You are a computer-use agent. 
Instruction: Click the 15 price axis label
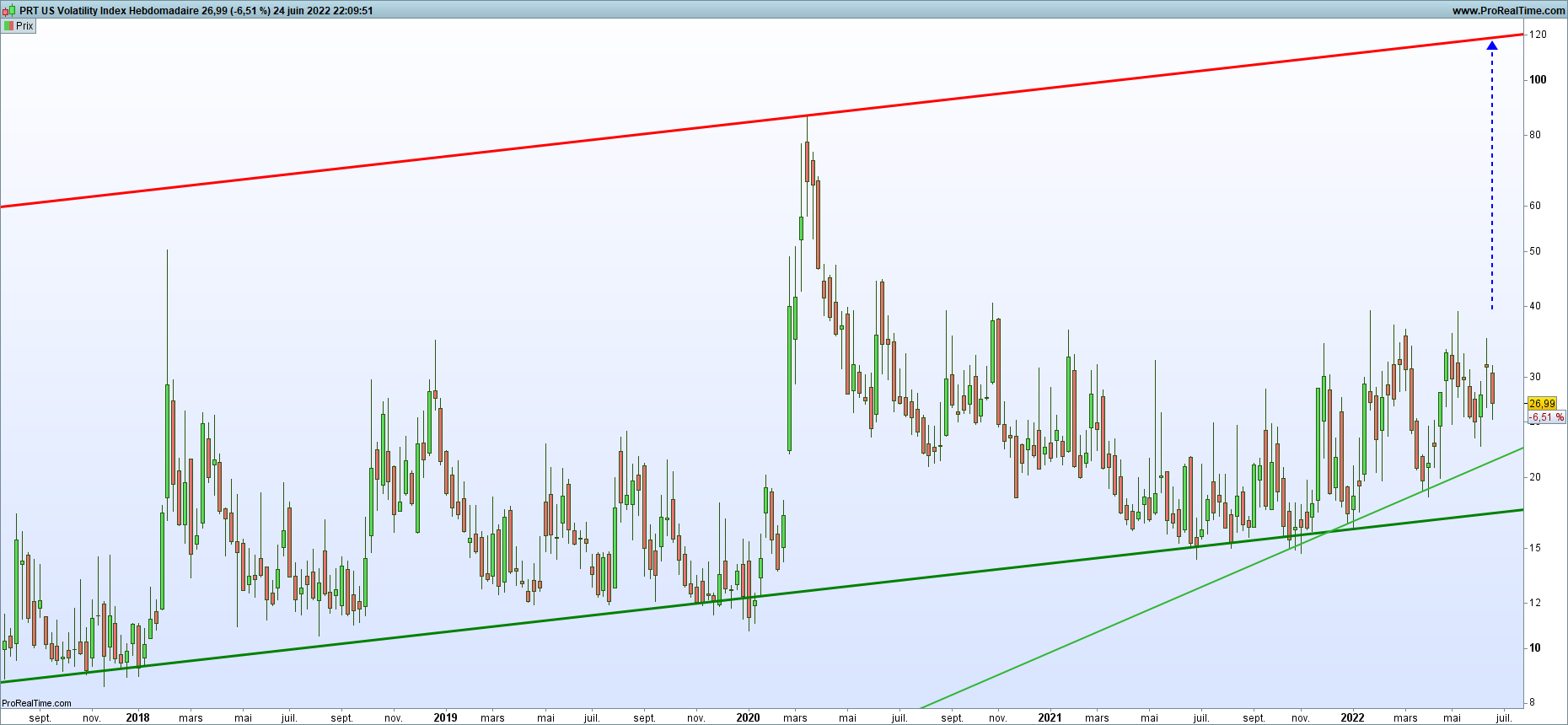coord(1535,548)
